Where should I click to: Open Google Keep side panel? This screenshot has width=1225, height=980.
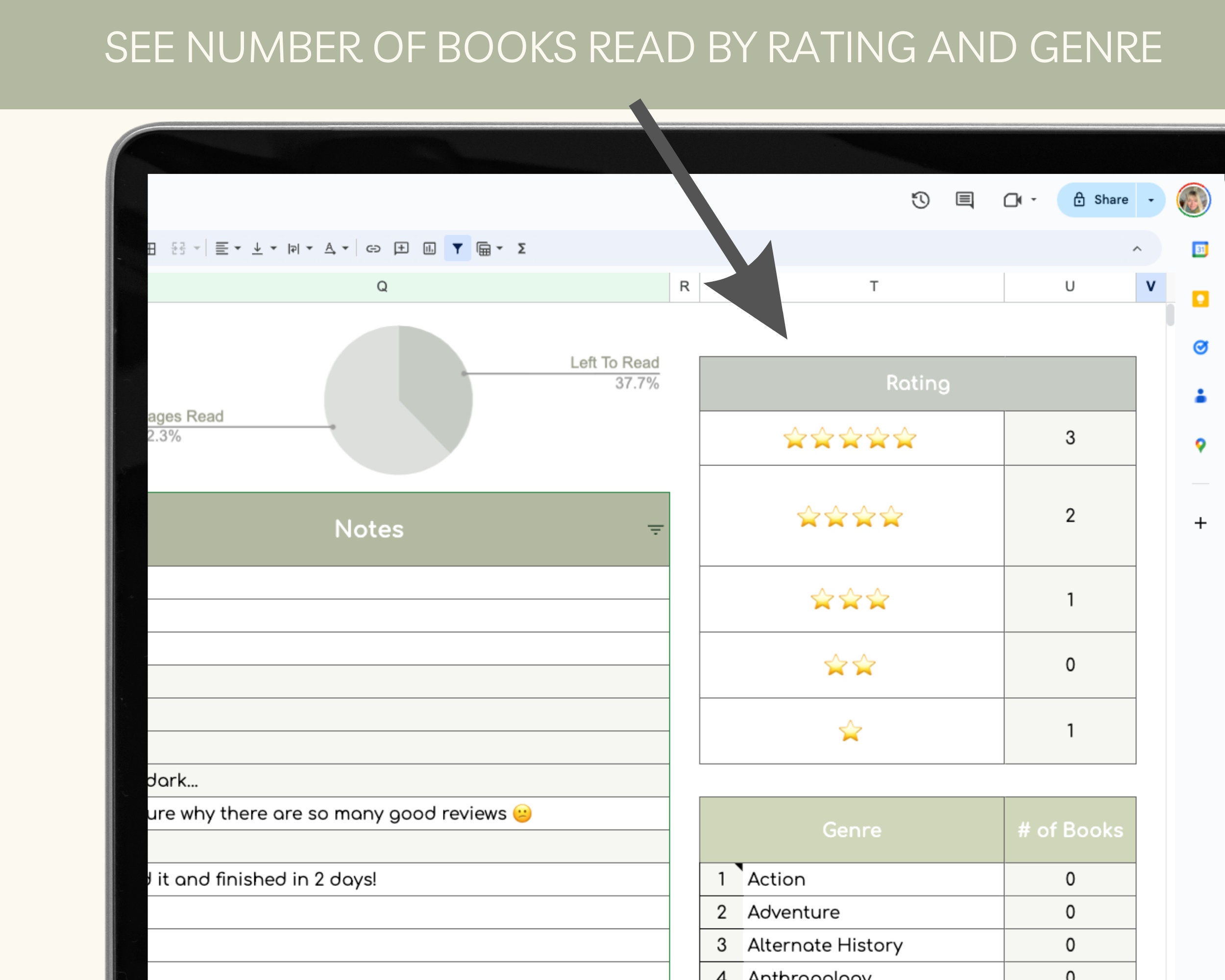pos(1200,299)
